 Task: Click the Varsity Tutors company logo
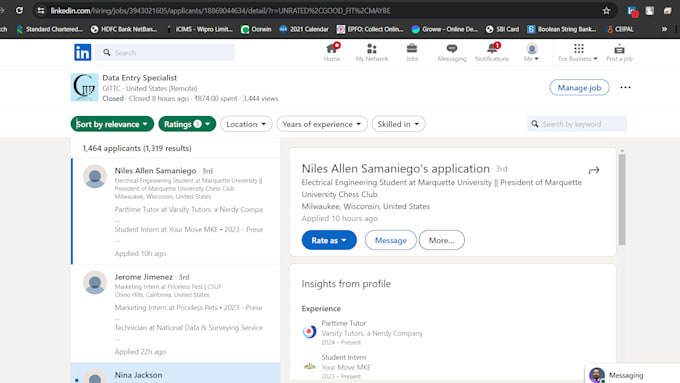(x=309, y=332)
